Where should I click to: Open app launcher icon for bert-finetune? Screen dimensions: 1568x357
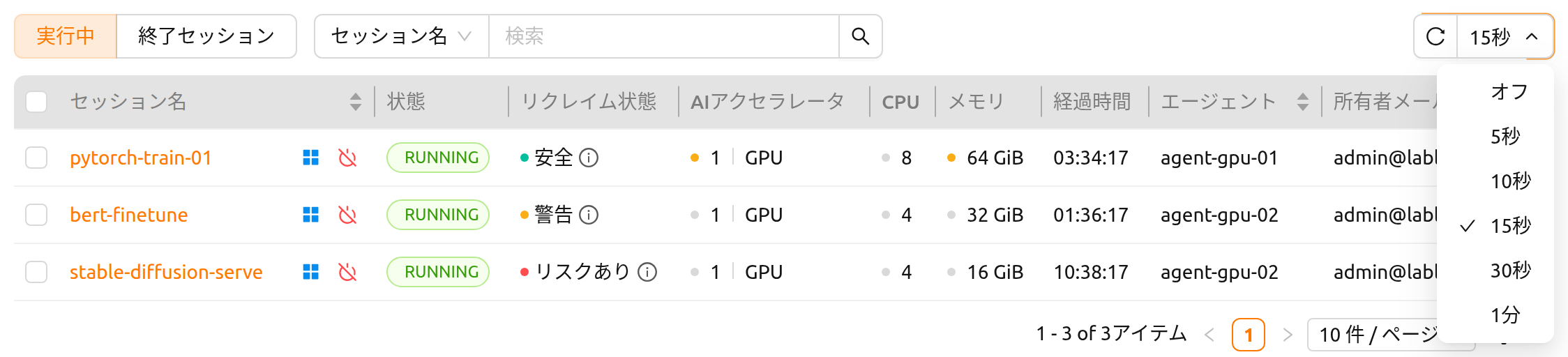coord(311,215)
